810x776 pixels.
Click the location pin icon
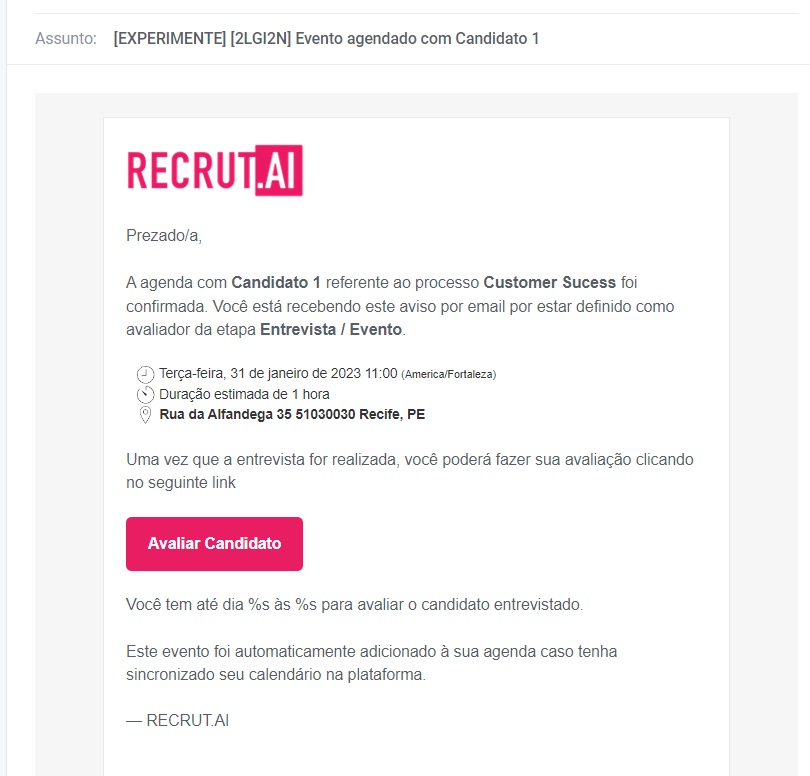click(x=145, y=414)
